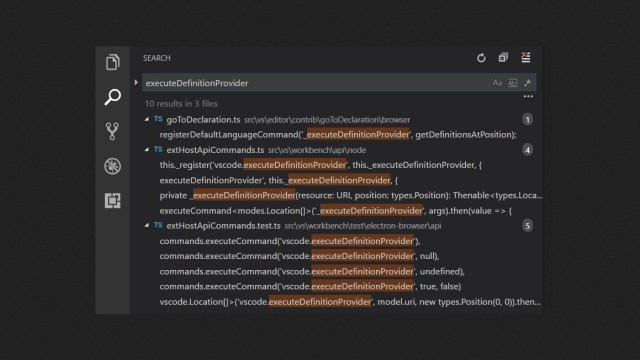Open the commands.executeCommand match ending with '),
This screenshot has width=640, height=360.
click(x=290, y=241)
